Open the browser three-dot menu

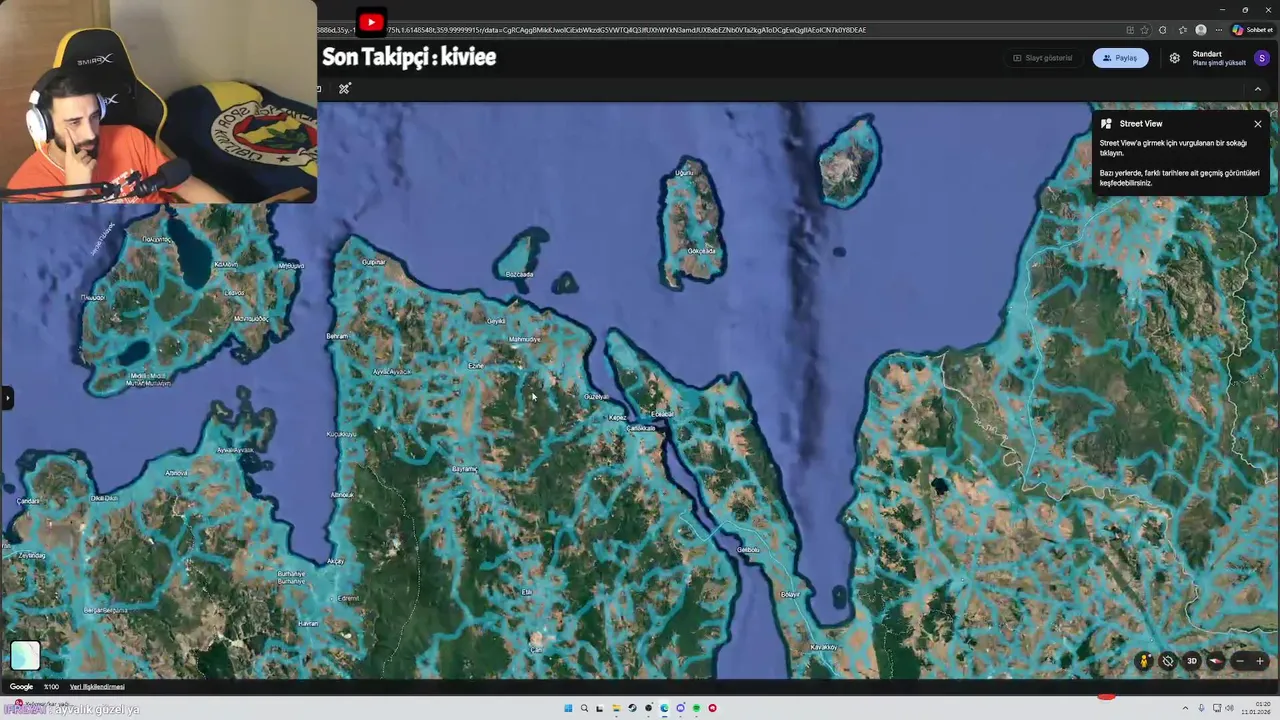1218,30
